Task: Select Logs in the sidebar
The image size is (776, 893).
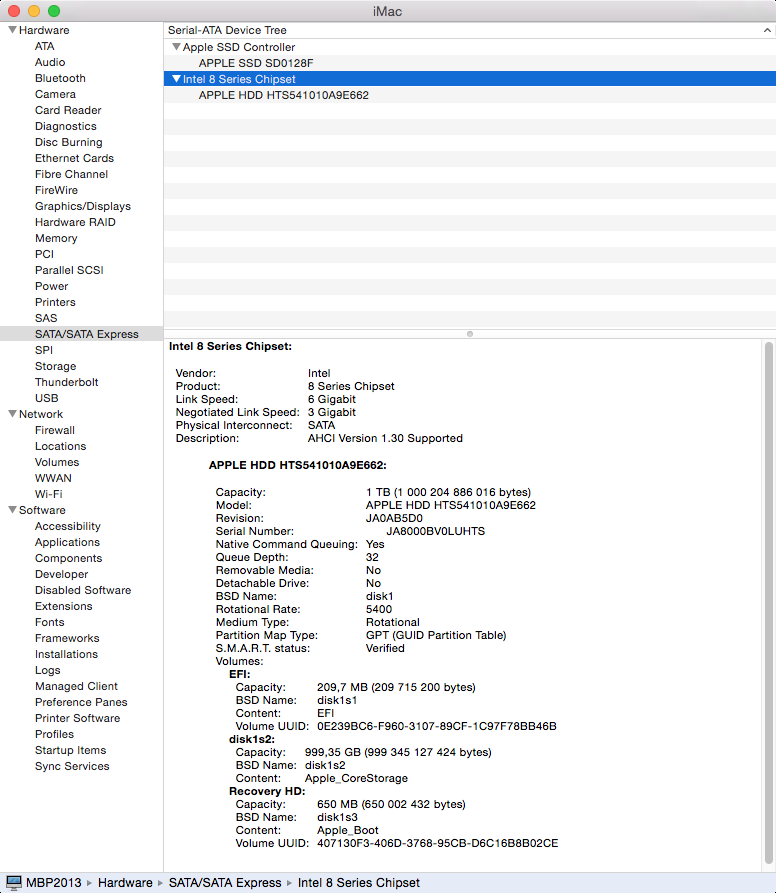Action: click(48, 670)
